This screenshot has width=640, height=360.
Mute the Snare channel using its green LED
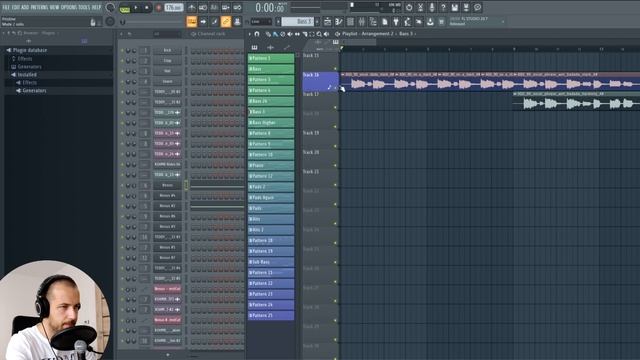(122, 82)
